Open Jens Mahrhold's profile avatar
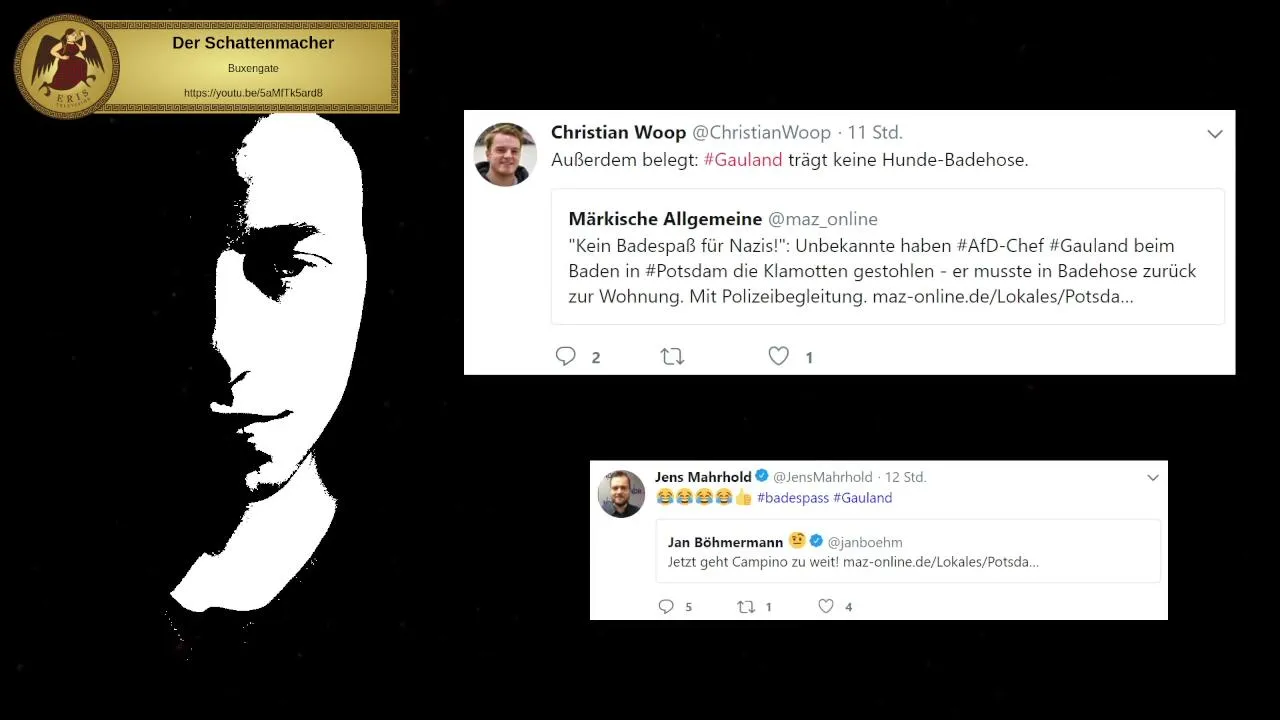This screenshot has width=1280, height=720. [621, 493]
